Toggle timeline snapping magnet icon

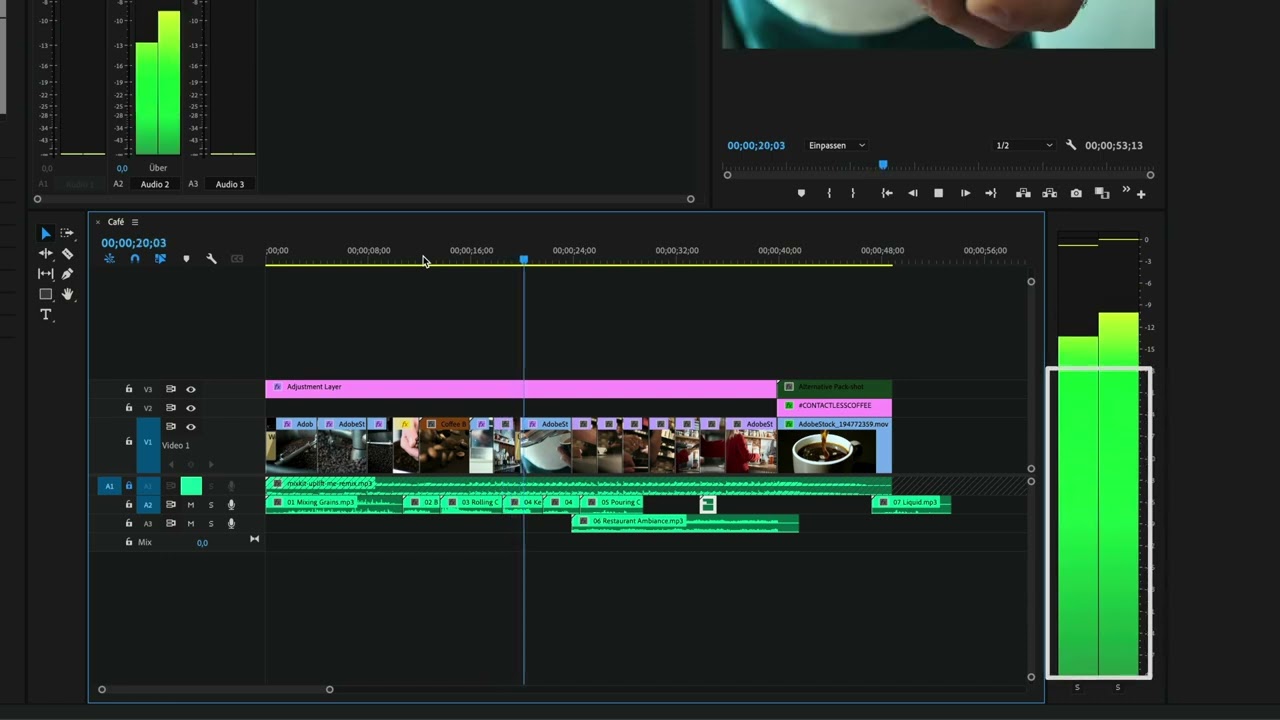tap(135, 259)
